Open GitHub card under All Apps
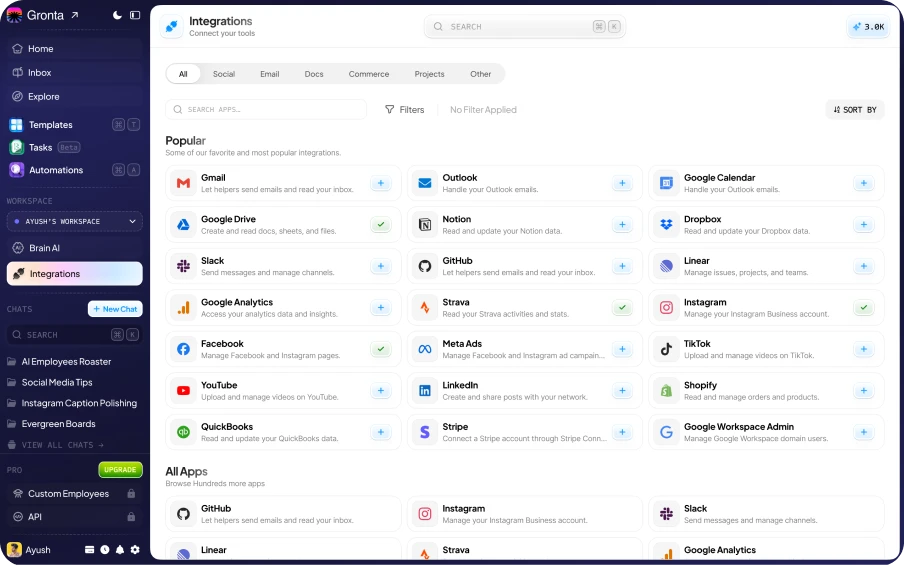 [283, 514]
